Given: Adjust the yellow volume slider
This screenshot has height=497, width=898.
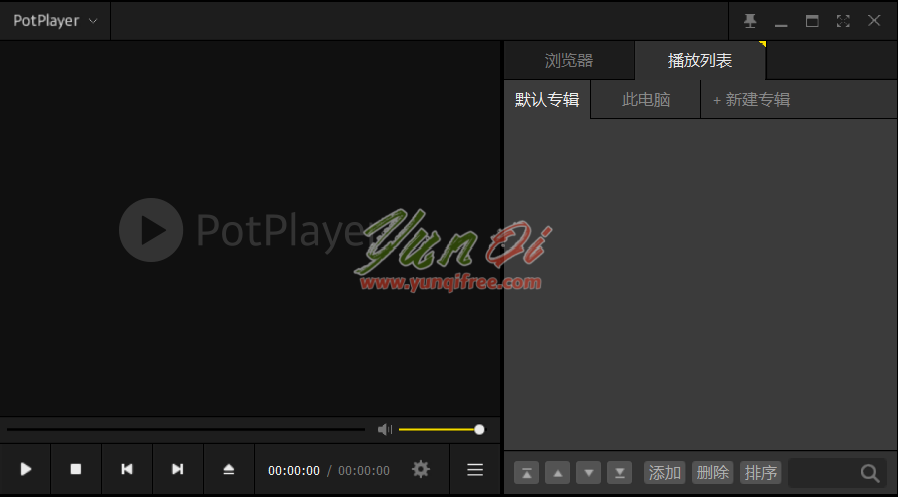Looking at the screenshot, I should tap(442, 429).
